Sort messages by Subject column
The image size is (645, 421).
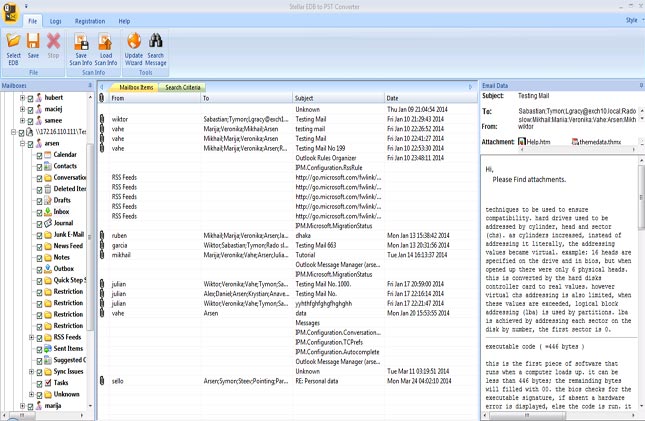pyautogui.click(x=338, y=98)
